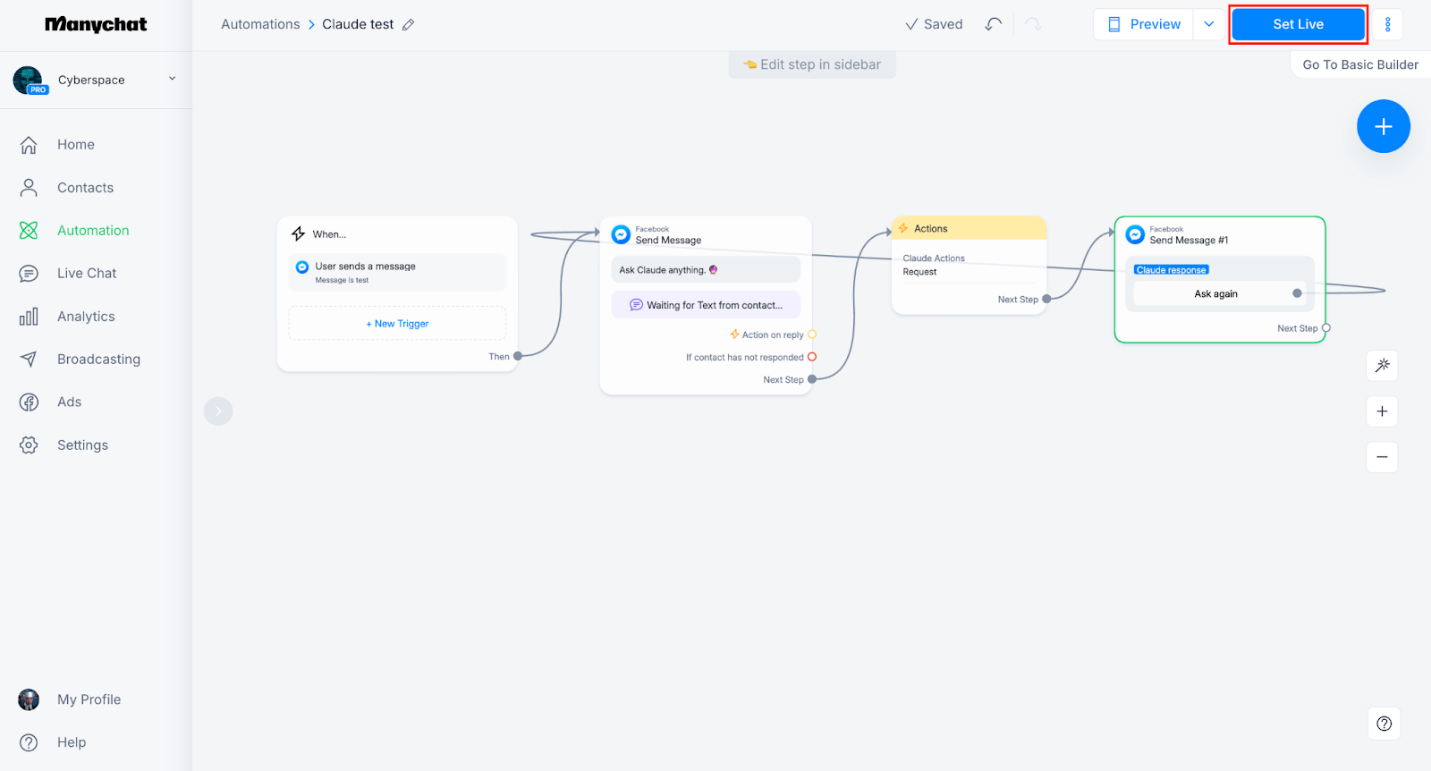Click the Contacts person icon
The width and height of the screenshot is (1431, 771).
pyautogui.click(x=29, y=187)
